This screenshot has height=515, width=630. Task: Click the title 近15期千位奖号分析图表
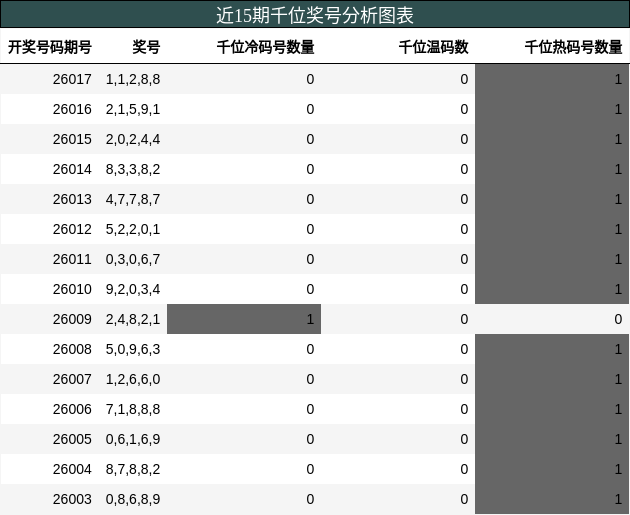tap(315, 15)
